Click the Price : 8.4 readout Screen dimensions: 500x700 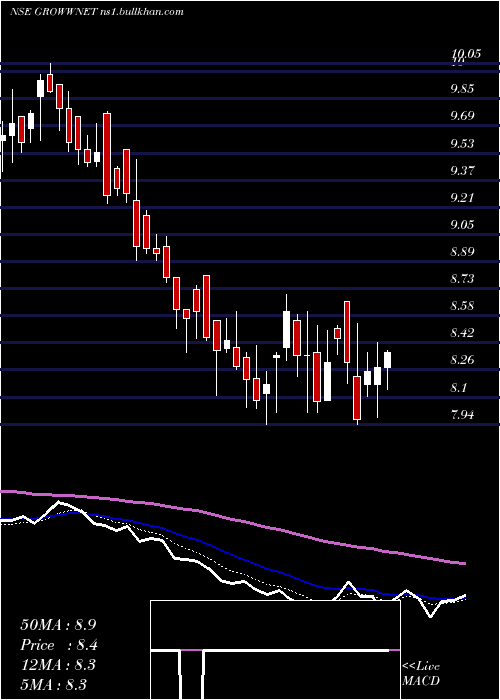(59, 645)
